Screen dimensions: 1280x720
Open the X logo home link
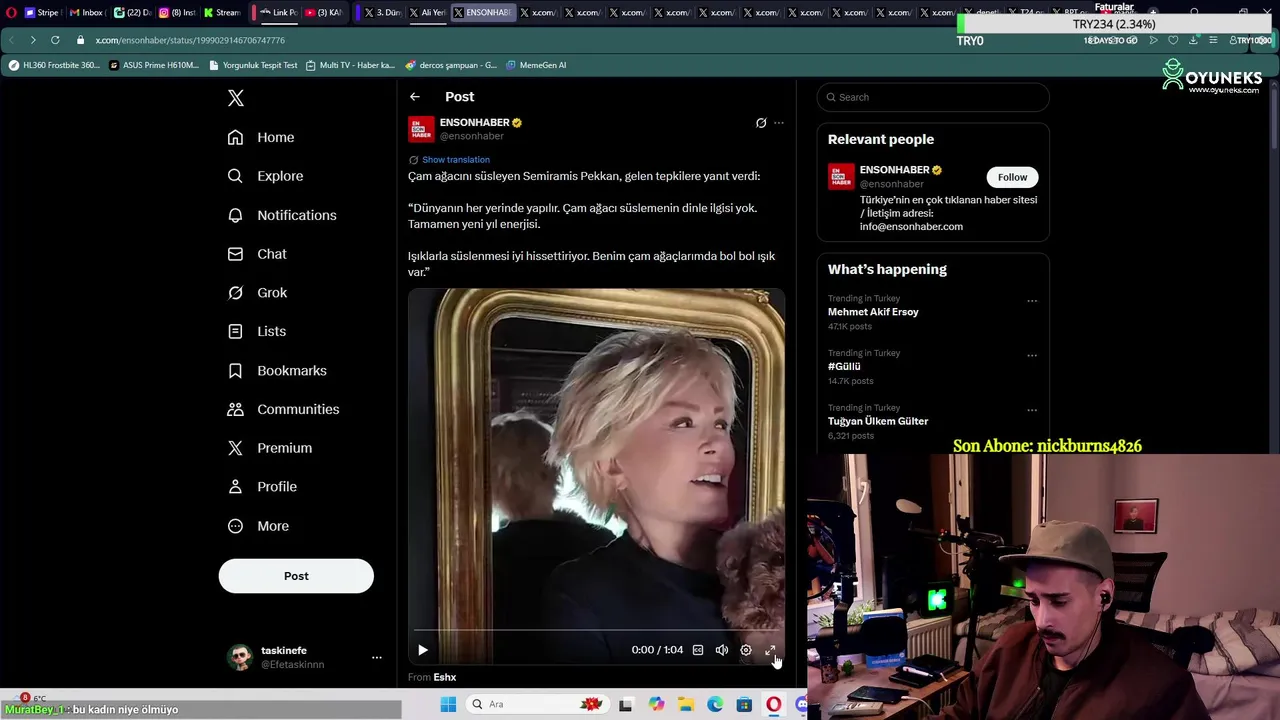click(236, 98)
